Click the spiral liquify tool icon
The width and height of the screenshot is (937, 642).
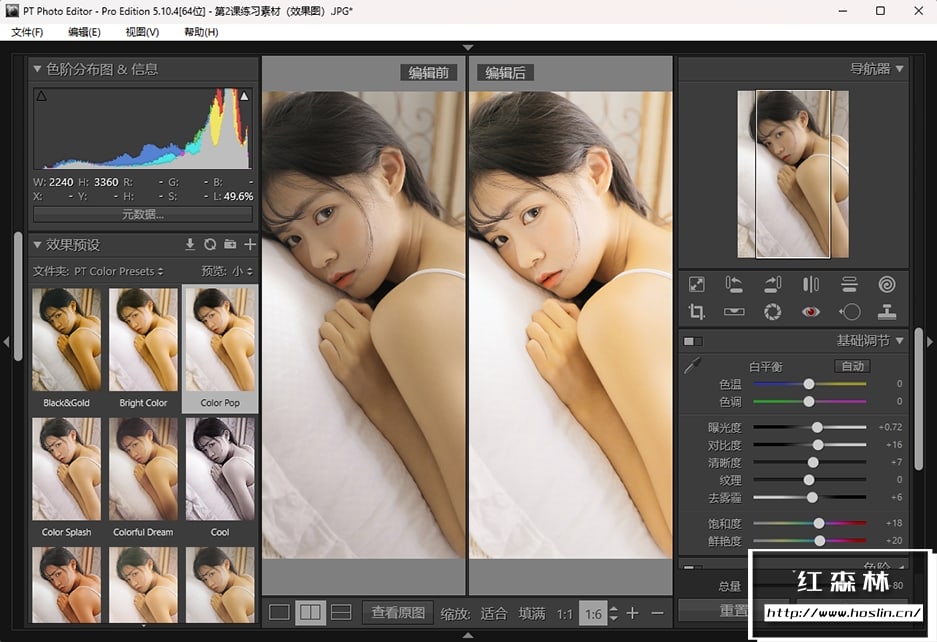coord(887,285)
